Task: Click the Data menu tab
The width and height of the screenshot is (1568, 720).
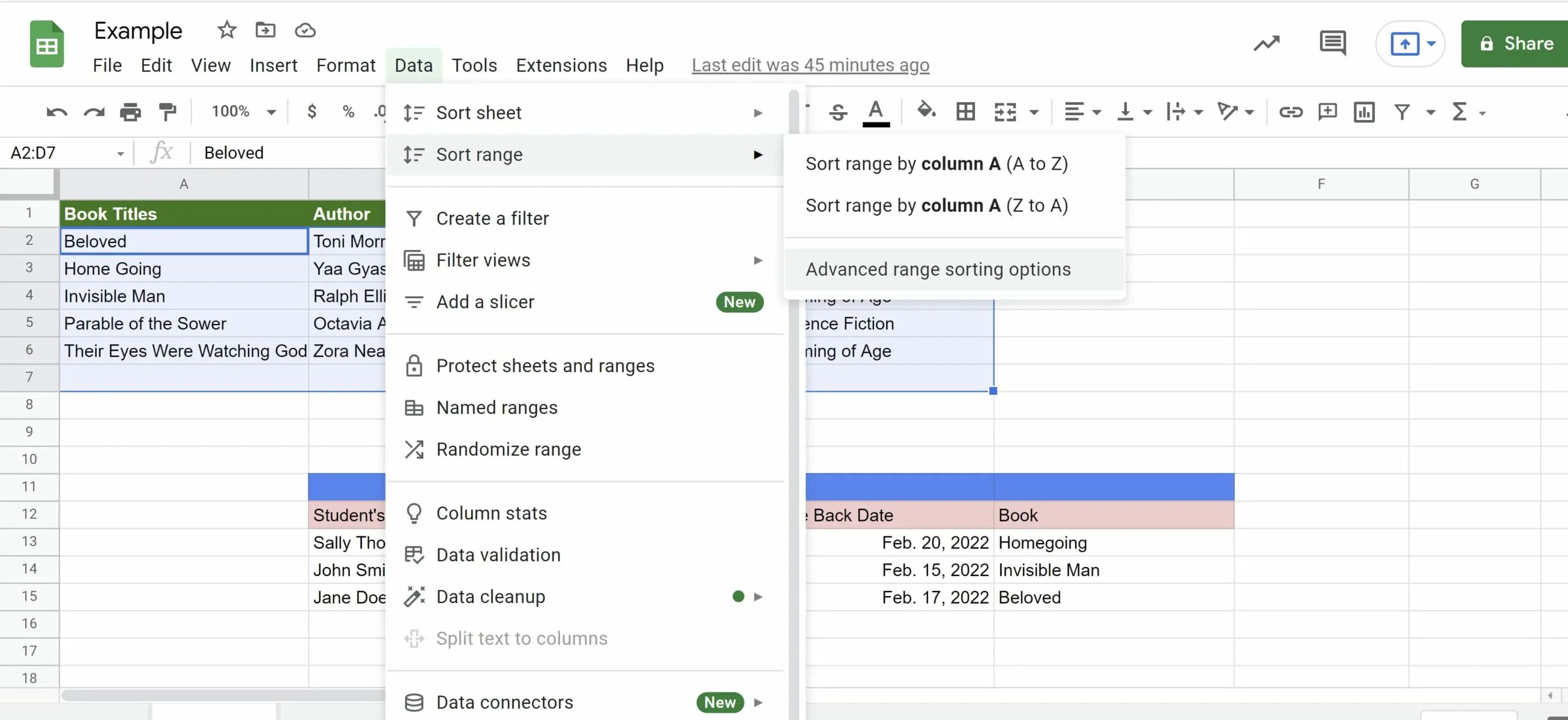Action: click(413, 65)
